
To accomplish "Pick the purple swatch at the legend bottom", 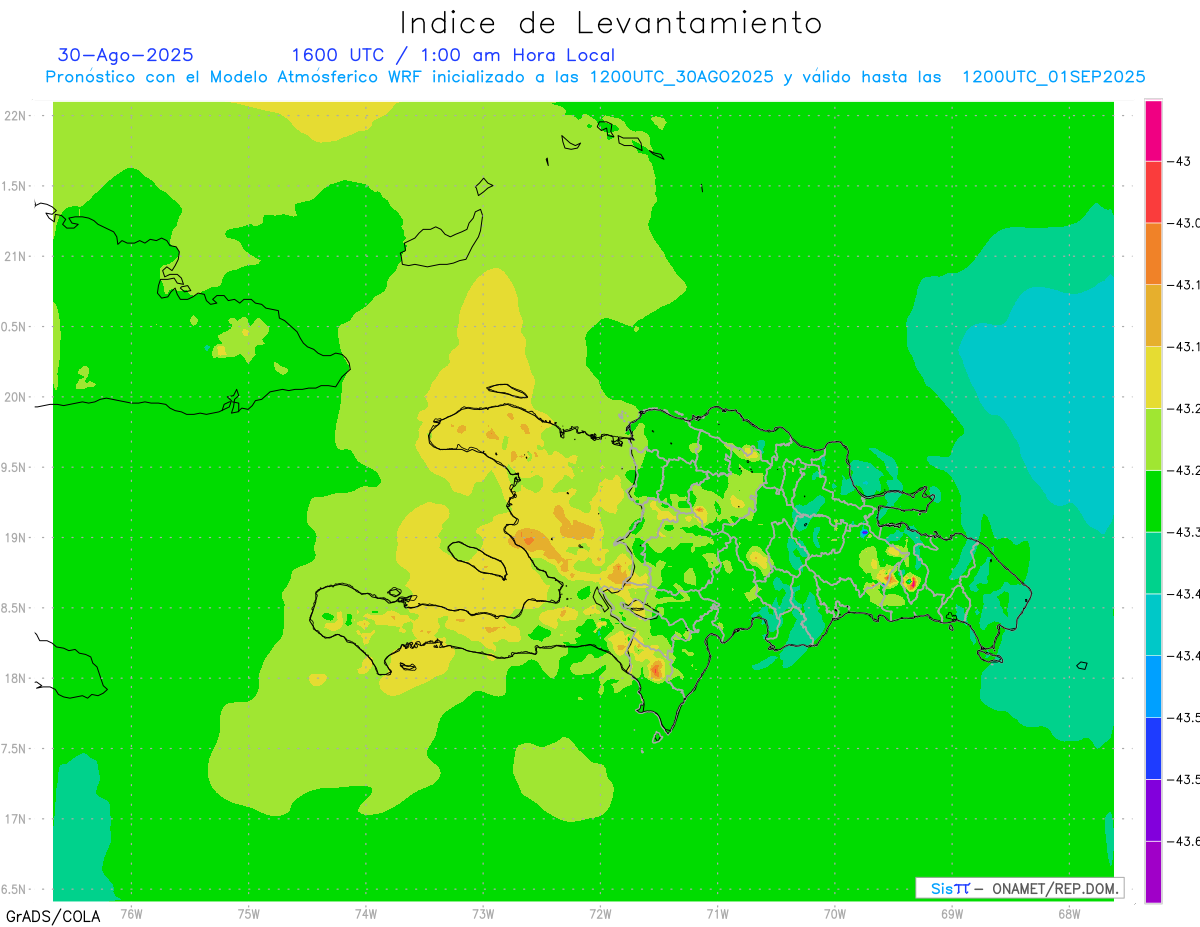I will [1153, 872].
